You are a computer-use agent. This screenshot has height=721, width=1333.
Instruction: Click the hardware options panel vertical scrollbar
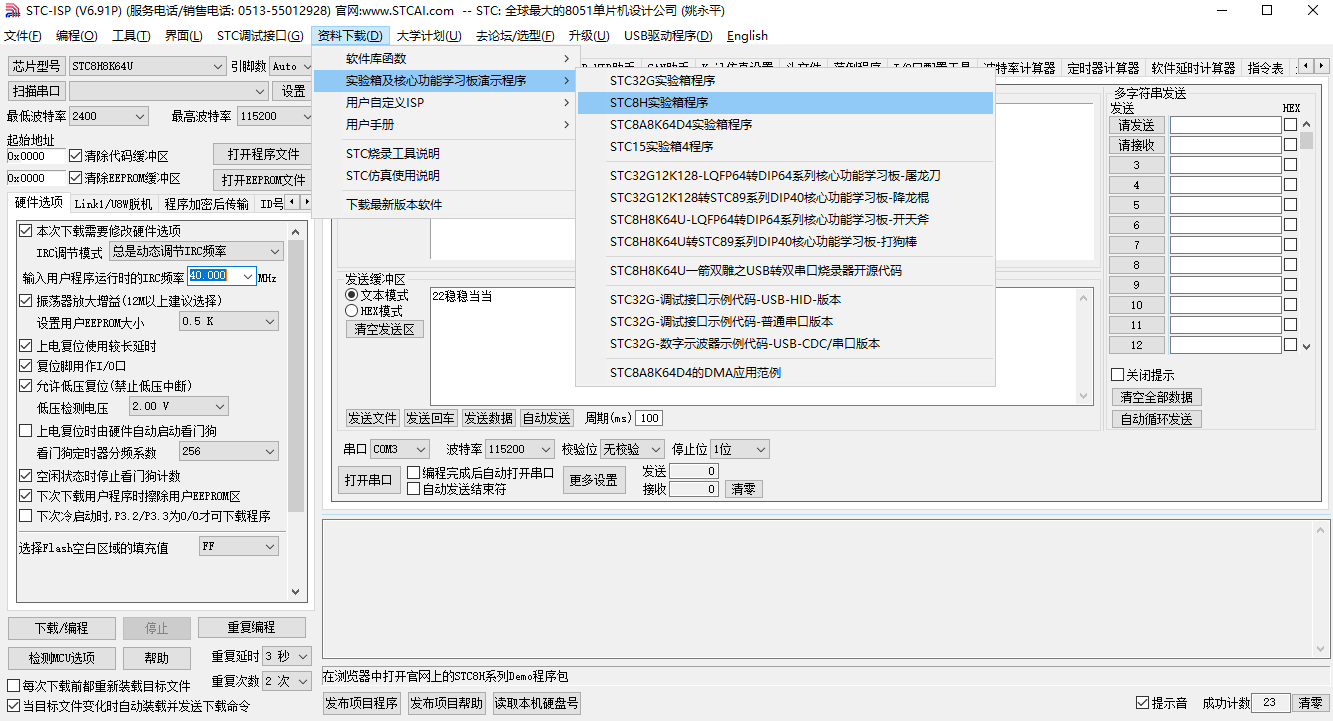click(296, 412)
